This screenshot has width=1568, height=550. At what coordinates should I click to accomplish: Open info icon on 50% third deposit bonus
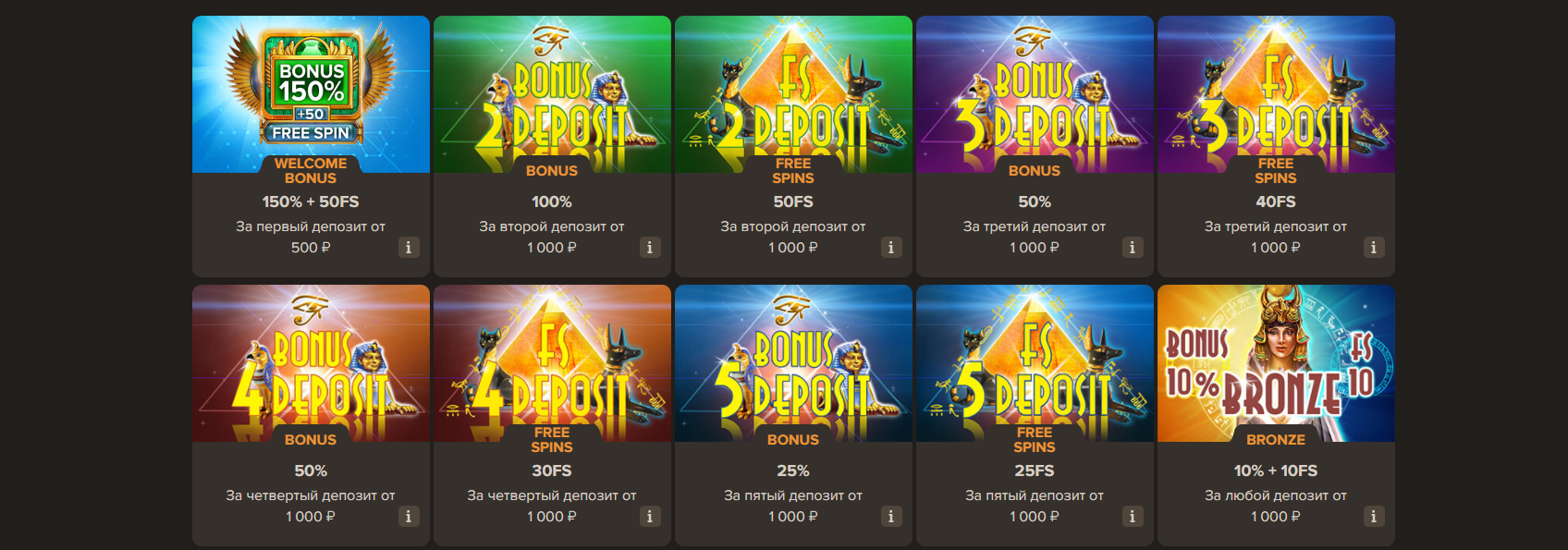pyautogui.click(x=1133, y=248)
